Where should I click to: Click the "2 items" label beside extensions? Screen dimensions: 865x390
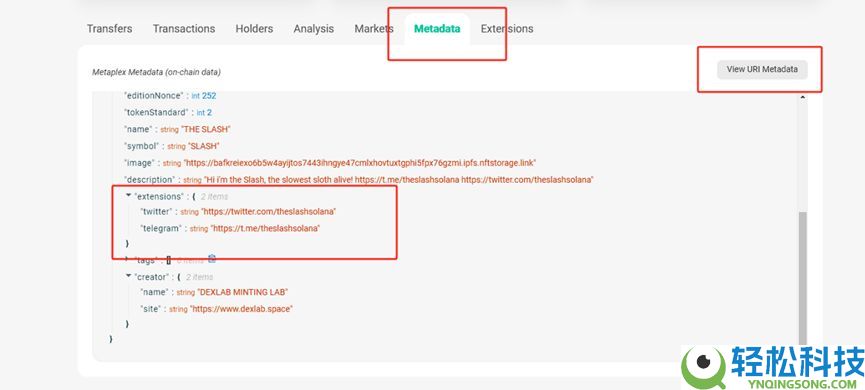click(214, 196)
